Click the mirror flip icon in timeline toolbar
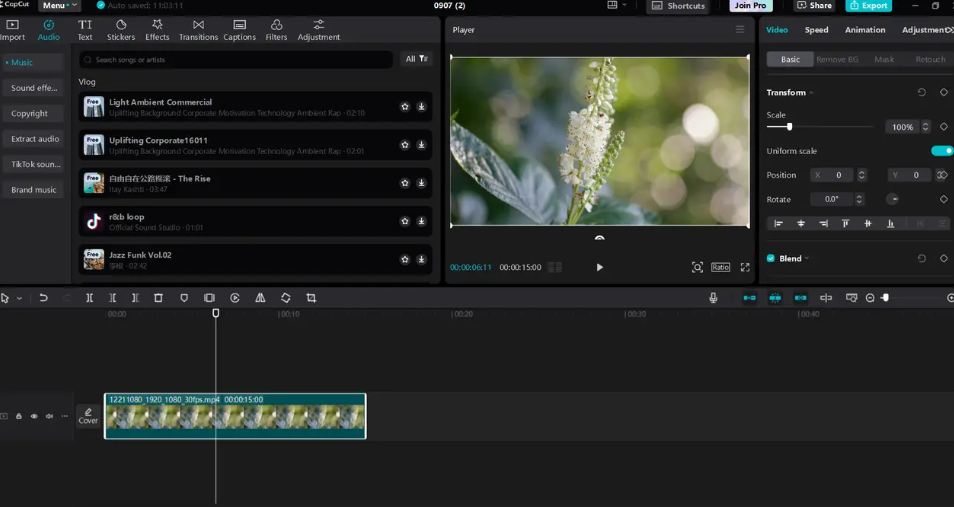 260,298
